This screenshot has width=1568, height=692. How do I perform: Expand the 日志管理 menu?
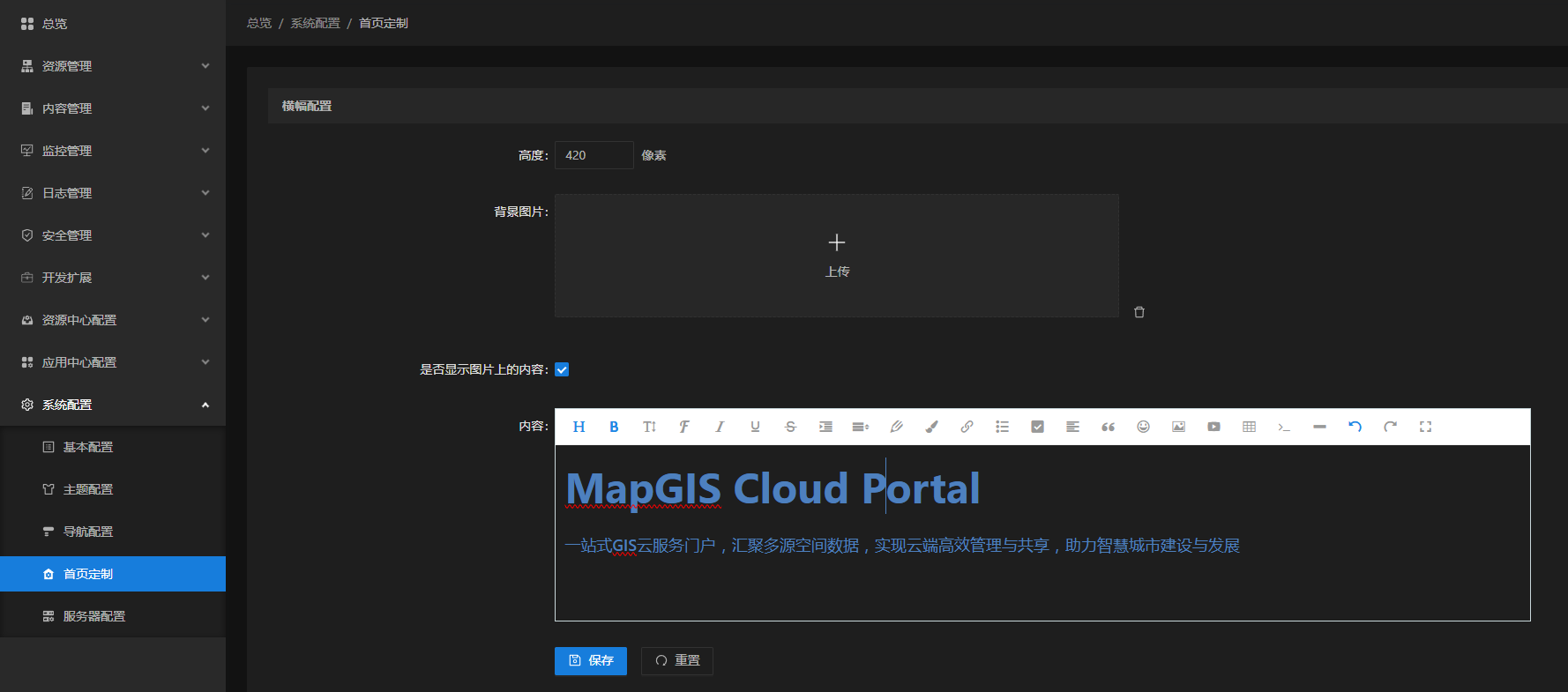click(113, 193)
